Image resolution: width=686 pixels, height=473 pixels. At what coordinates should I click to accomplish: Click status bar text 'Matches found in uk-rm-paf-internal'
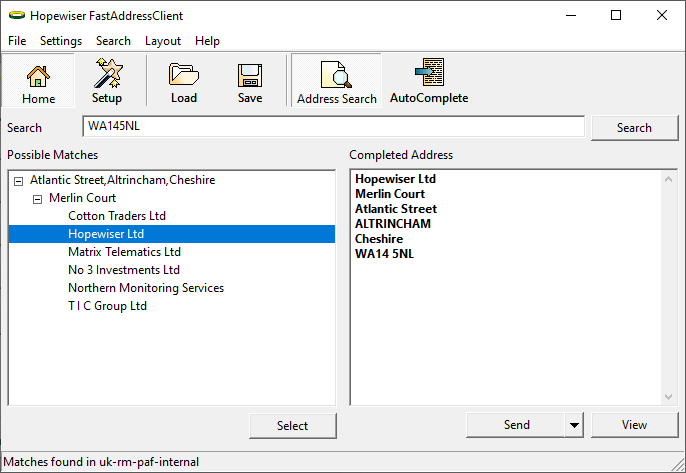coord(101,462)
